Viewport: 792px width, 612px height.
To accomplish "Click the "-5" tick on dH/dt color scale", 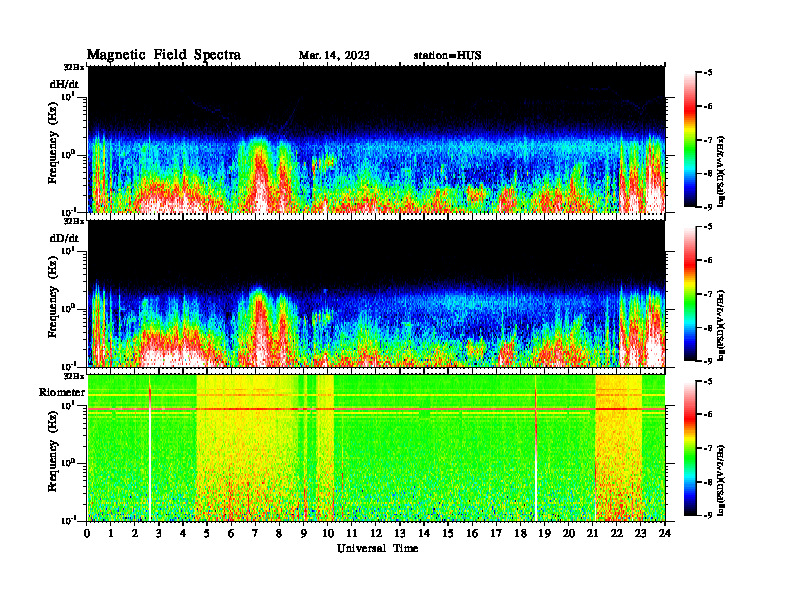I will [x=708, y=73].
